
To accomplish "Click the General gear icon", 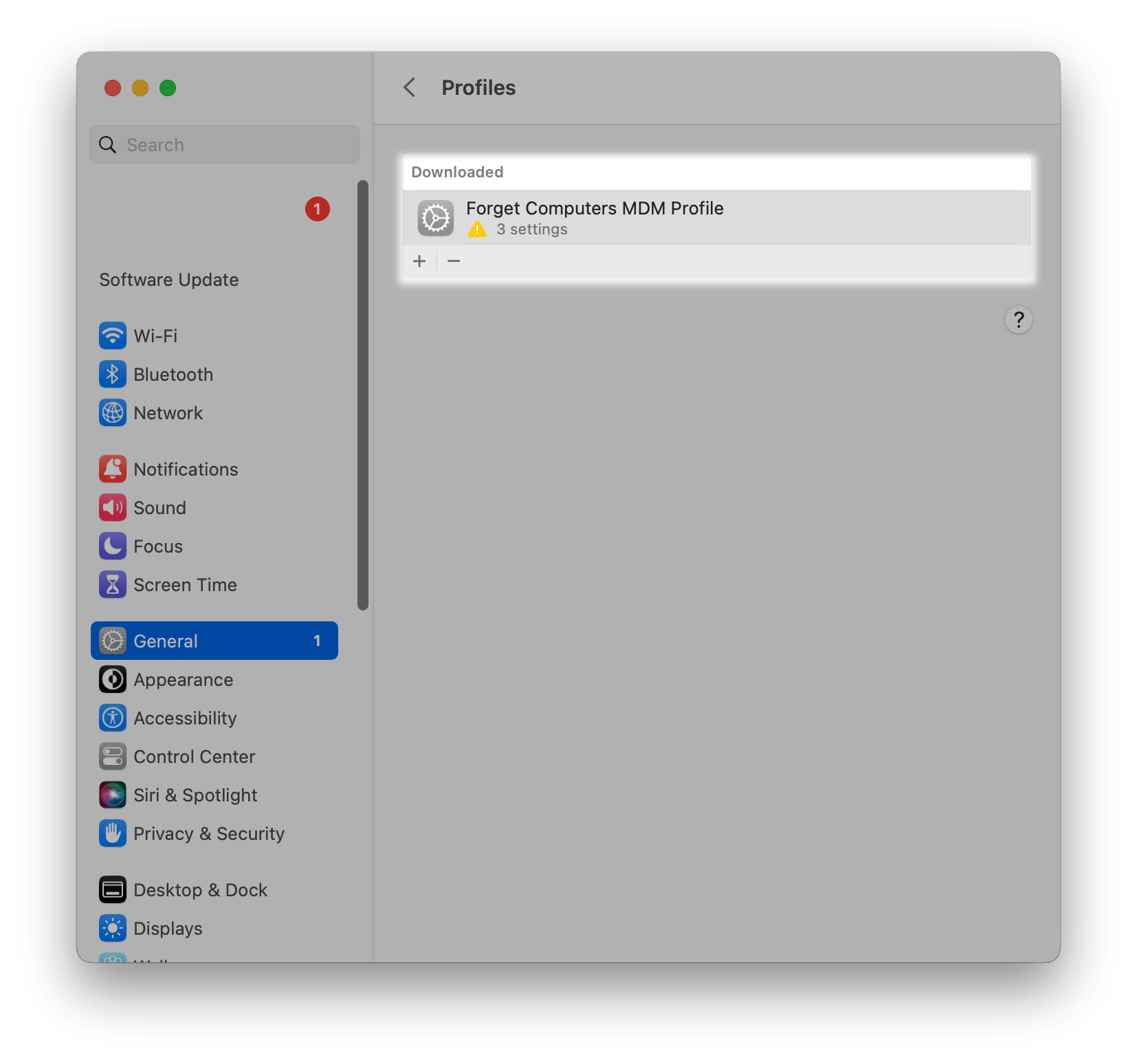I will [113, 641].
